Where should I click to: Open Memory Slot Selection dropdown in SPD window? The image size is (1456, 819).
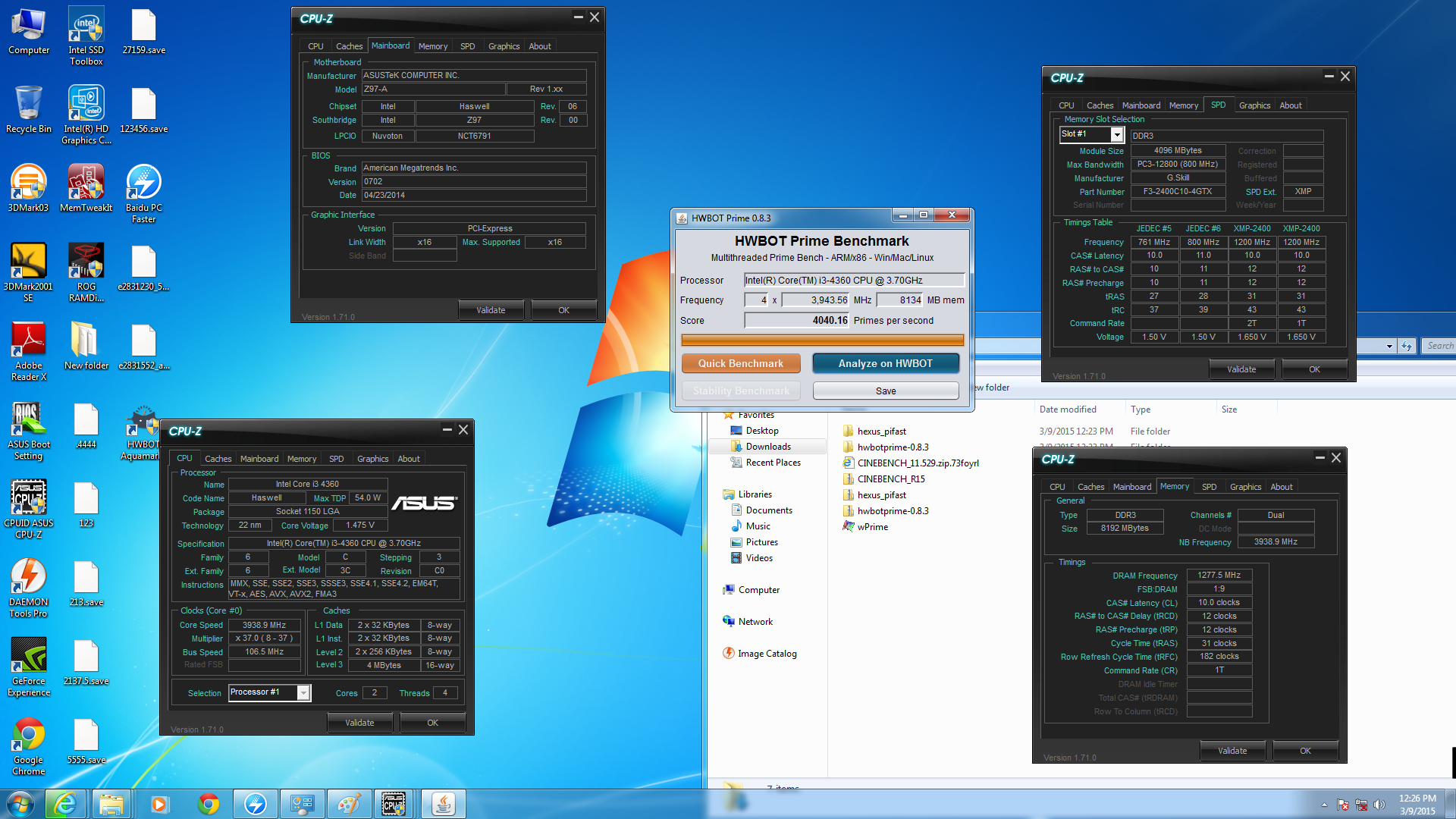(1116, 134)
